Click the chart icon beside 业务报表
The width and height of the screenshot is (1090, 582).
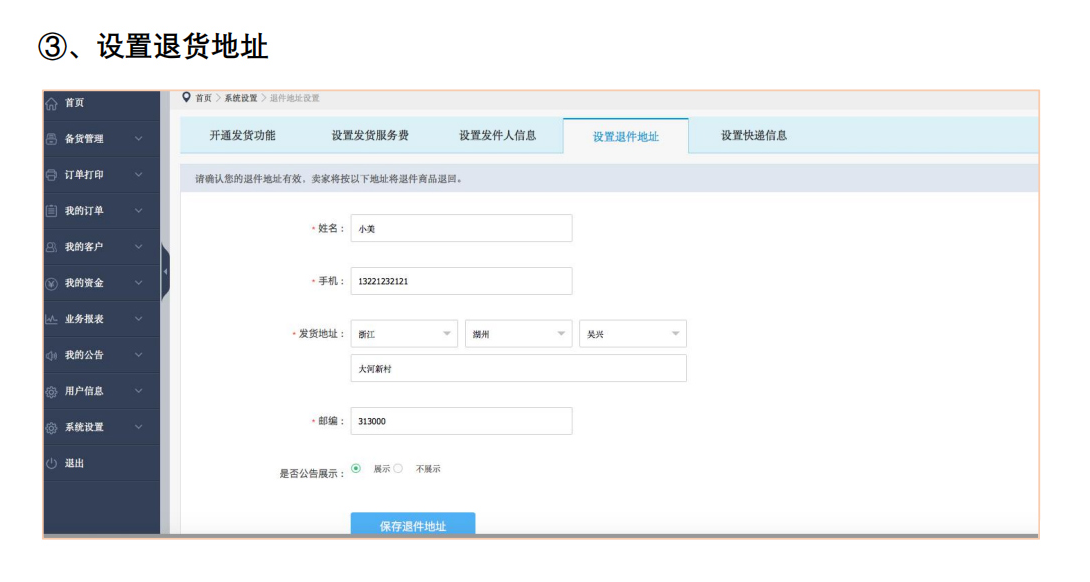[x=51, y=319]
